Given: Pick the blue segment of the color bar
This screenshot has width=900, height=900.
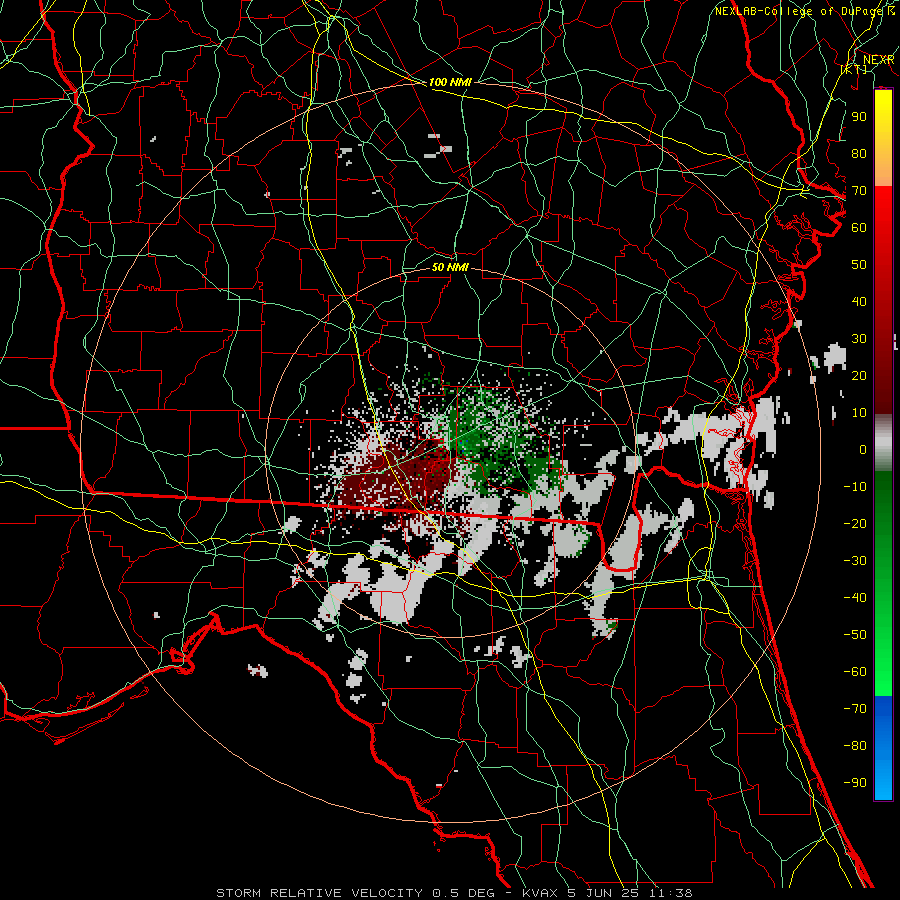Looking at the screenshot, I should pos(883,748).
